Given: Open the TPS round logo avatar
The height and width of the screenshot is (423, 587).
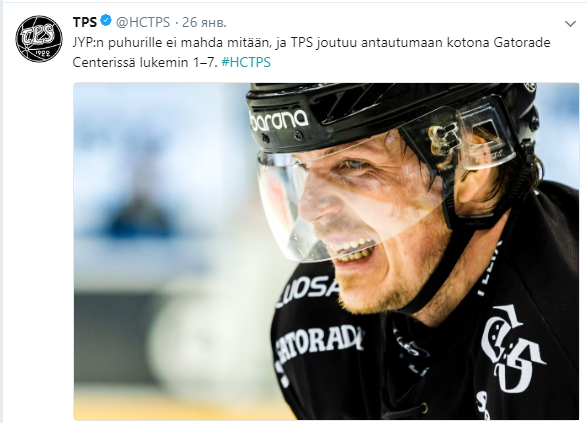Looking at the screenshot, I should (39, 39).
